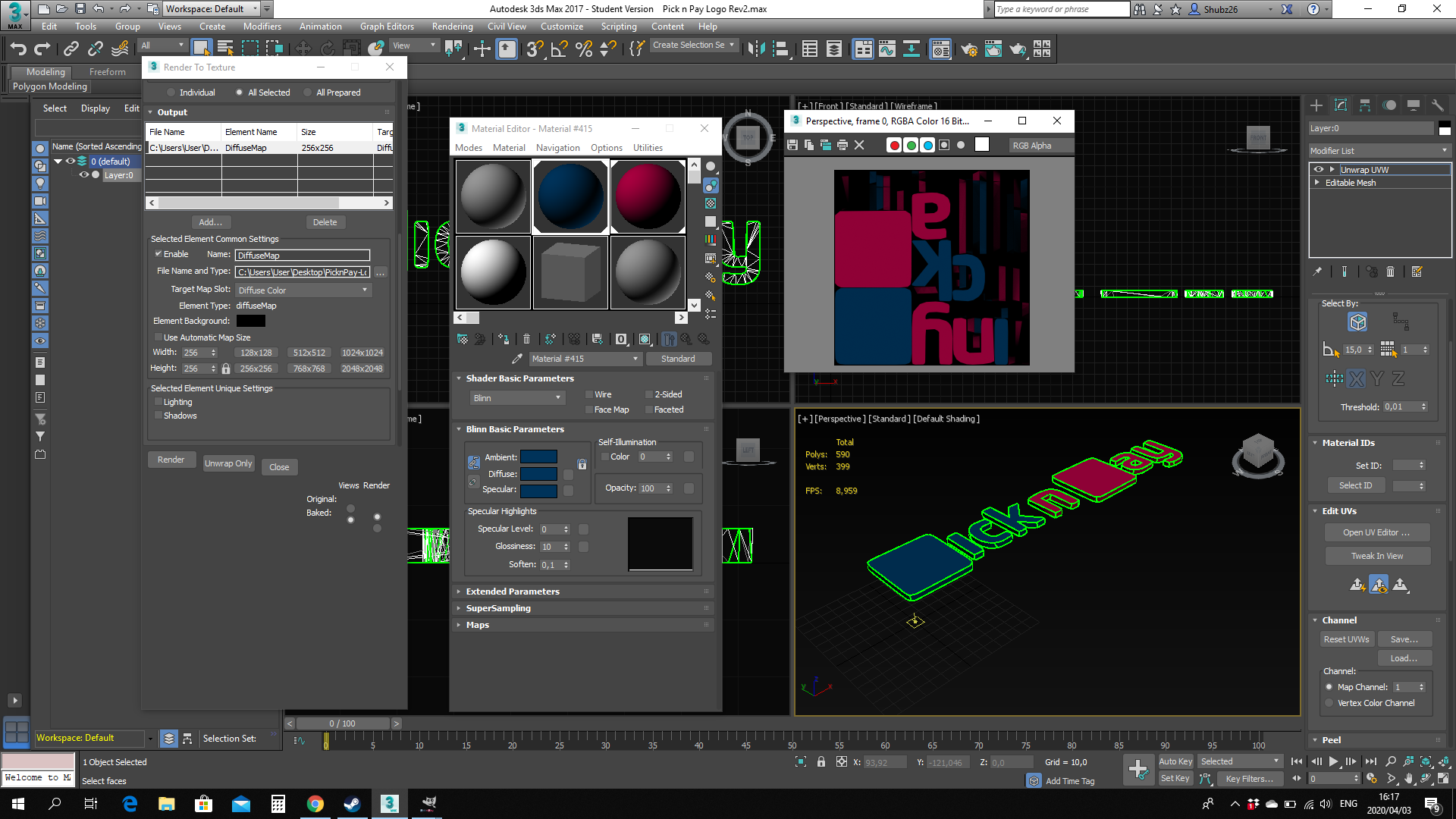The width and height of the screenshot is (1456, 819).
Task: Click the Add... output element button
Action: pyautogui.click(x=210, y=222)
